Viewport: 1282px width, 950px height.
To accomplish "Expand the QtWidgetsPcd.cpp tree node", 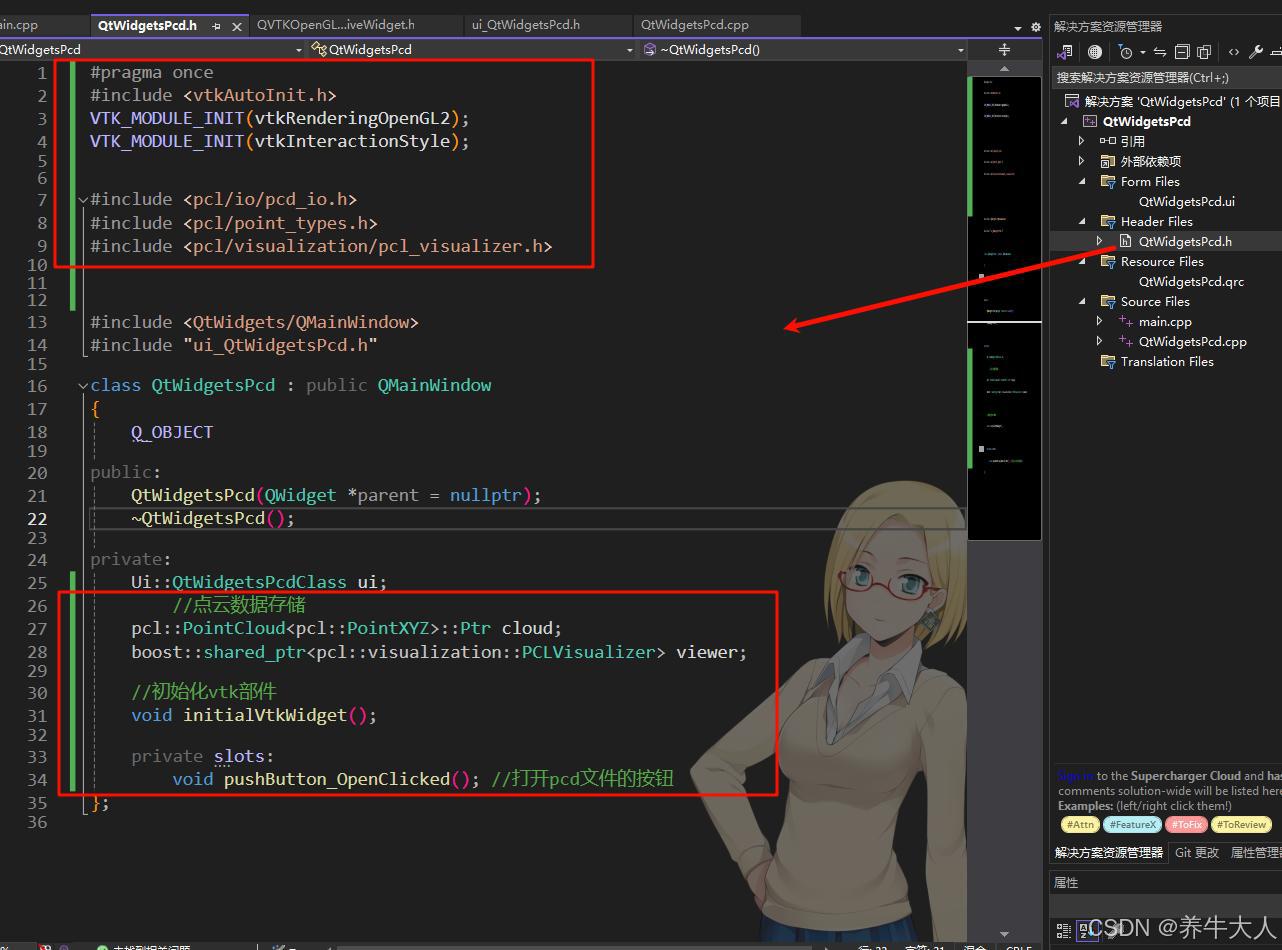I will pos(1100,341).
